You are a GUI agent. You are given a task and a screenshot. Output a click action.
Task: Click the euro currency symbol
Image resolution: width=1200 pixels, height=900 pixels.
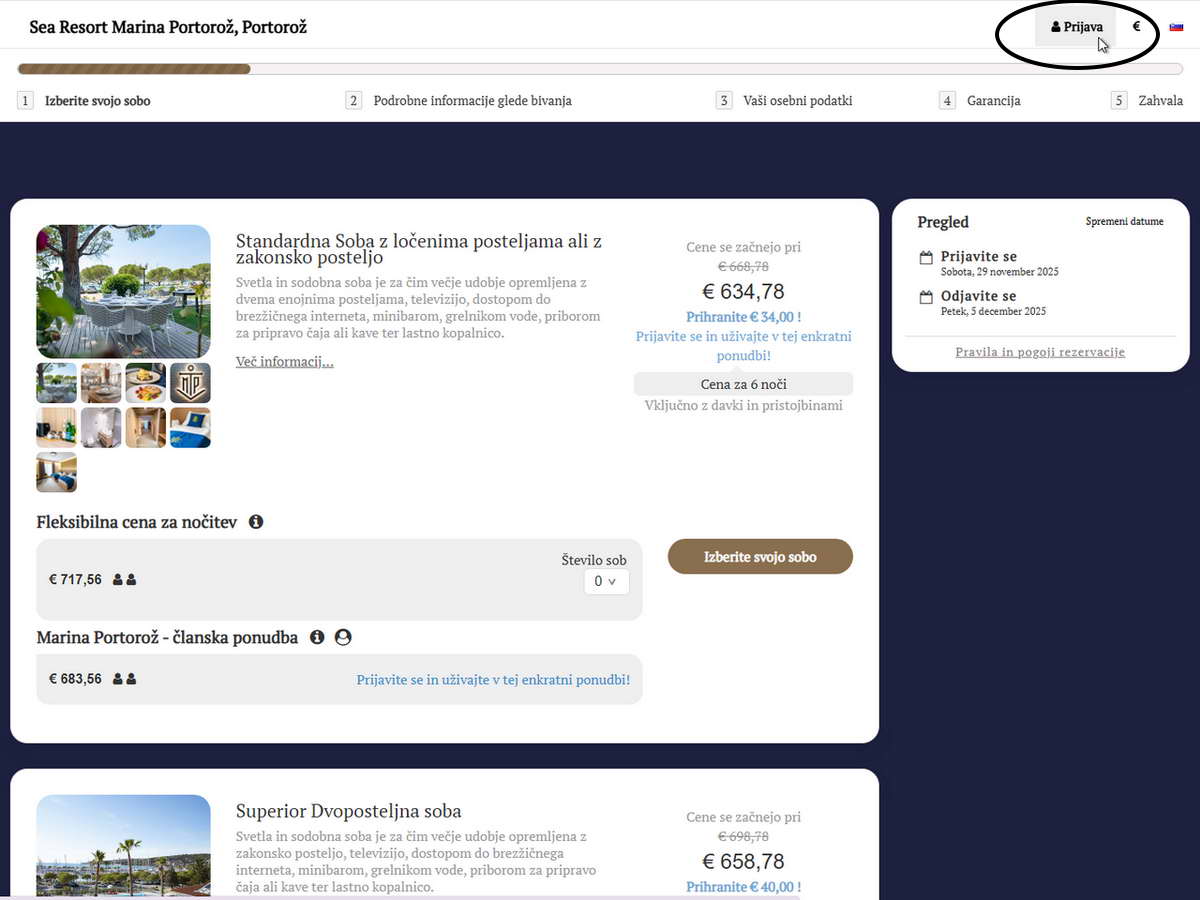1136,27
